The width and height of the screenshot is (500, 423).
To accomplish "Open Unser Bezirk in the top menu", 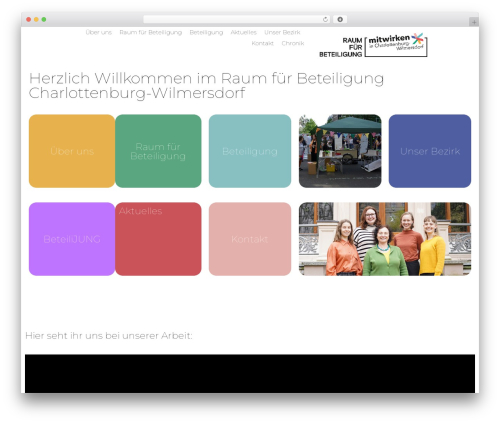I will [x=282, y=32].
